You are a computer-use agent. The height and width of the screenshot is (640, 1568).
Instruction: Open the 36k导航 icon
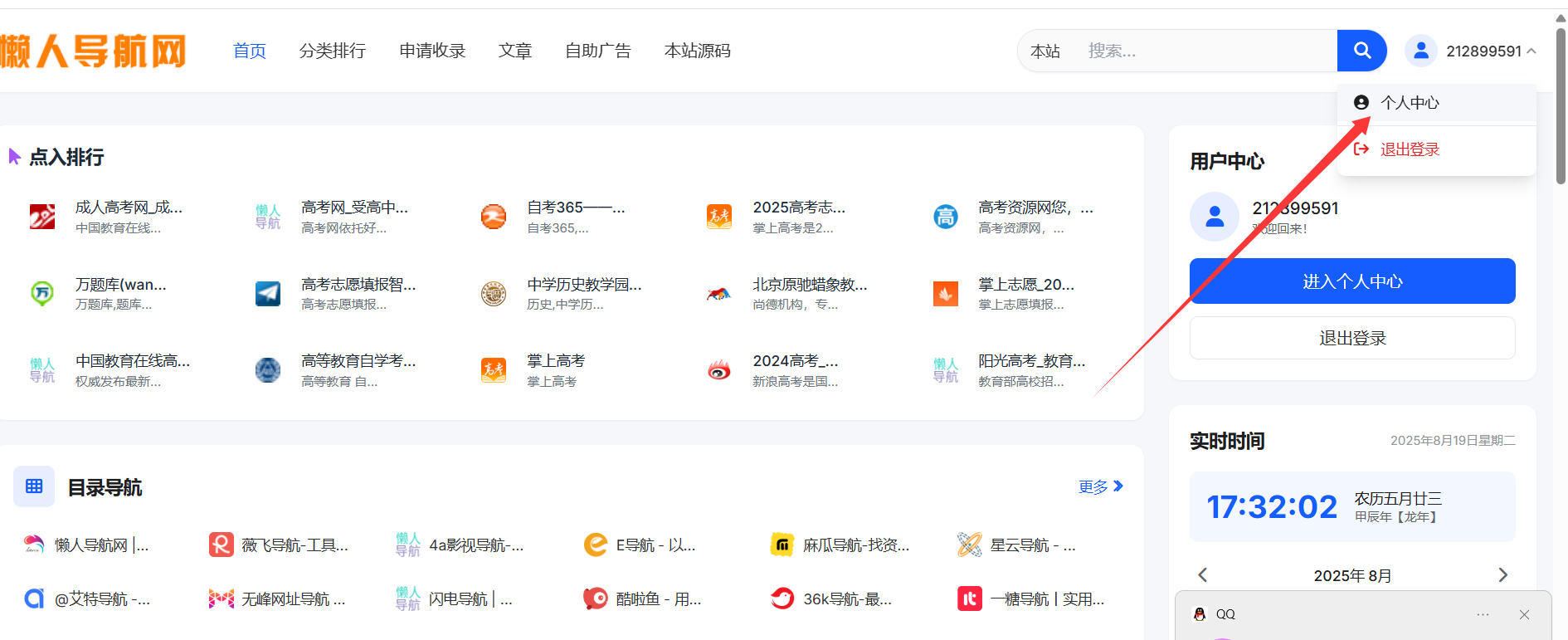(782, 598)
